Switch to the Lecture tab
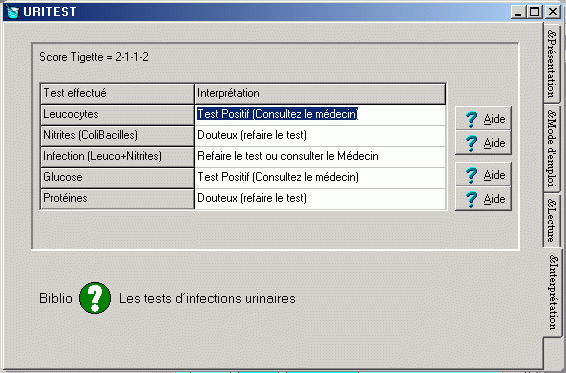The image size is (566, 373). 552,220
